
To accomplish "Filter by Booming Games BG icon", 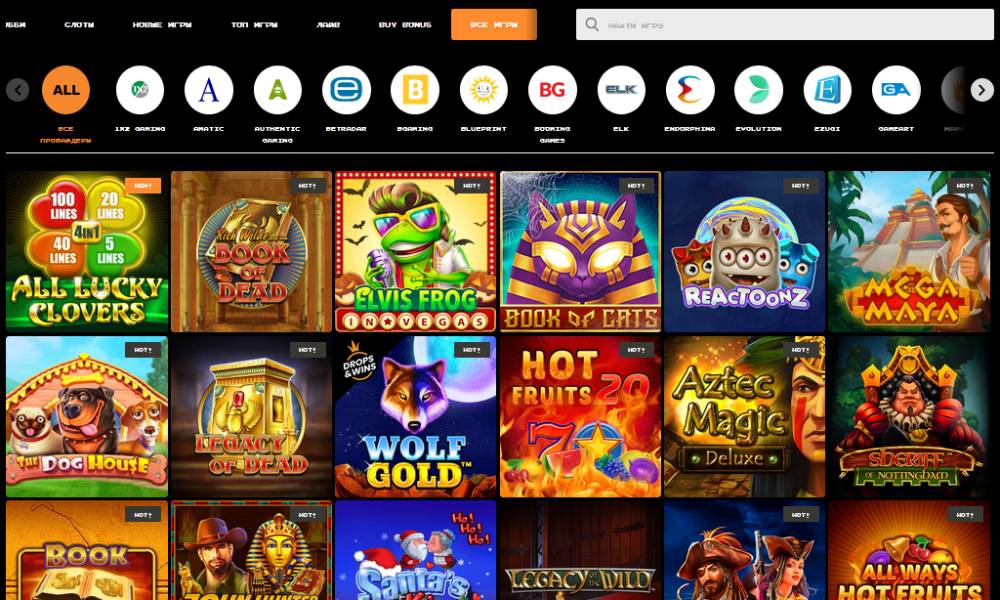I will point(552,90).
